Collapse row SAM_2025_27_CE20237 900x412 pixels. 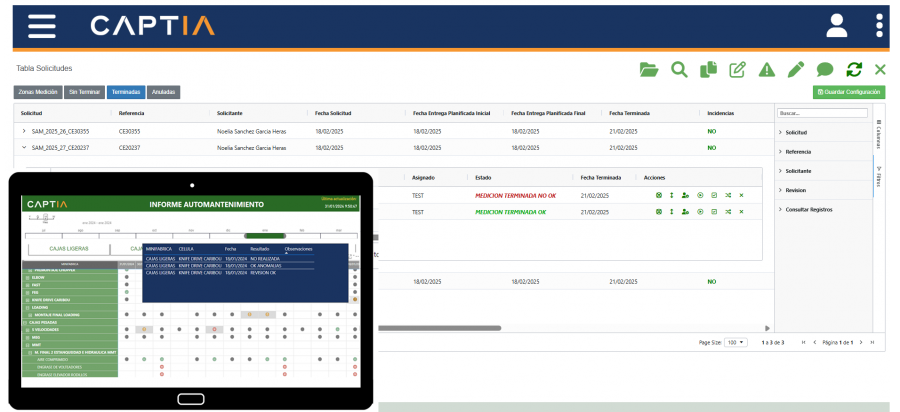24,147
